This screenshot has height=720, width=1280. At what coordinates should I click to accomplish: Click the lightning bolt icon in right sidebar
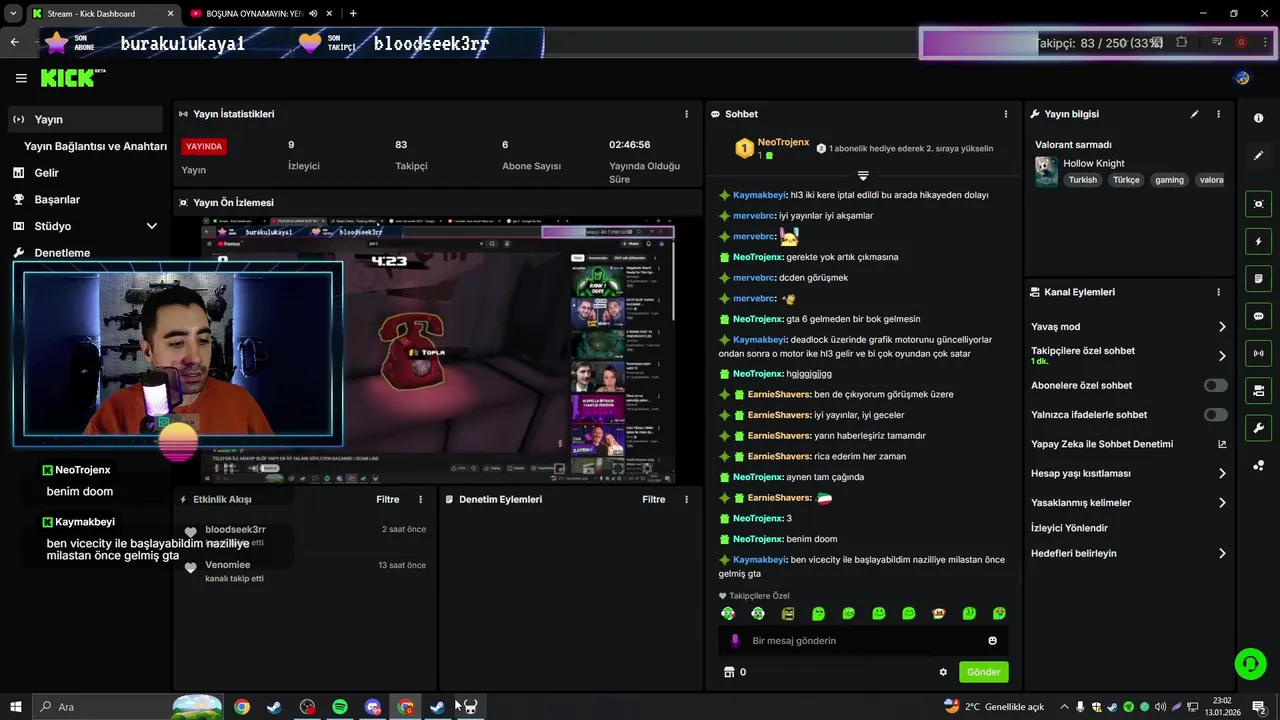[x=1258, y=242]
